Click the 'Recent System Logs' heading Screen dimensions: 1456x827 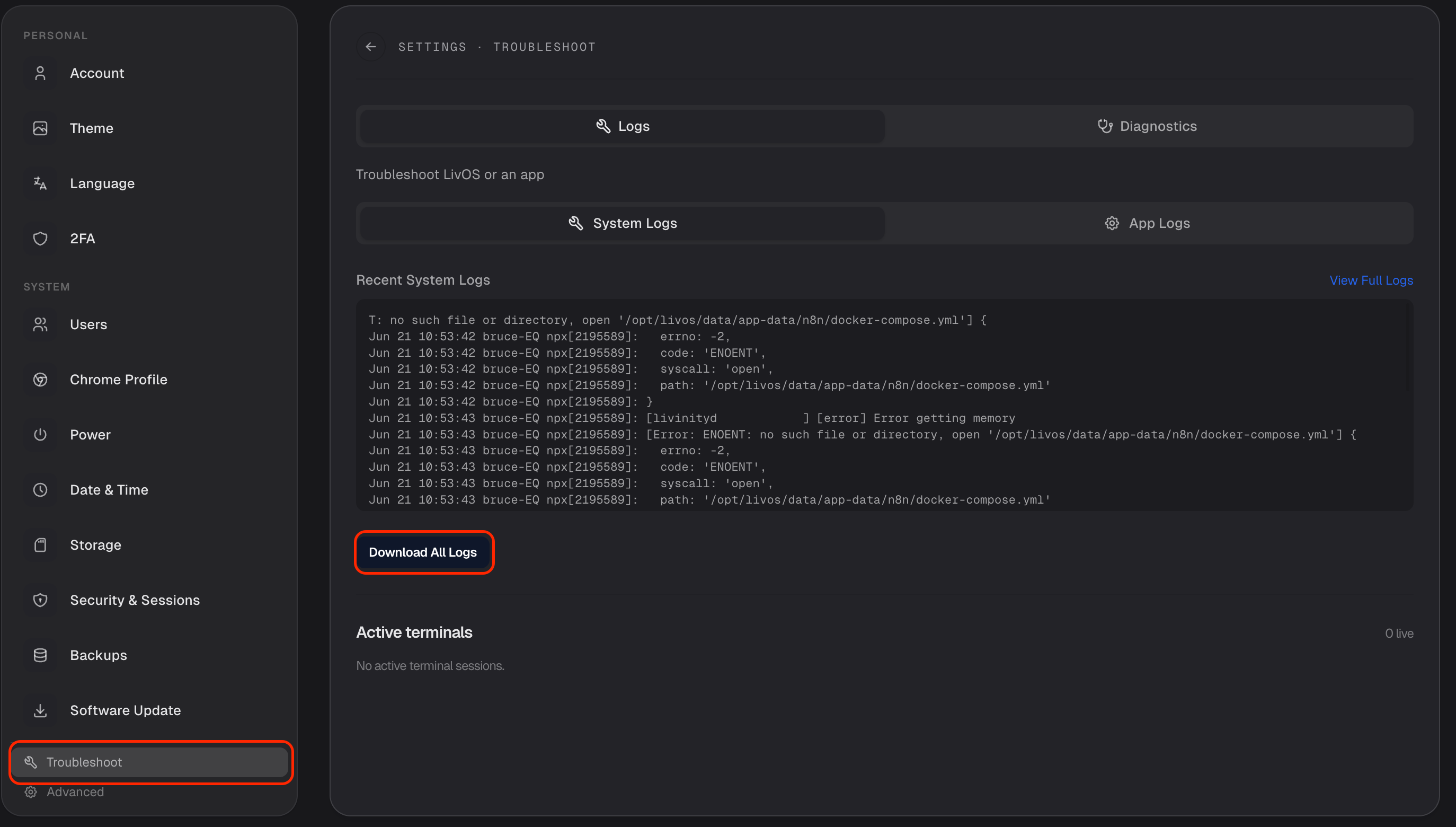click(x=423, y=280)
